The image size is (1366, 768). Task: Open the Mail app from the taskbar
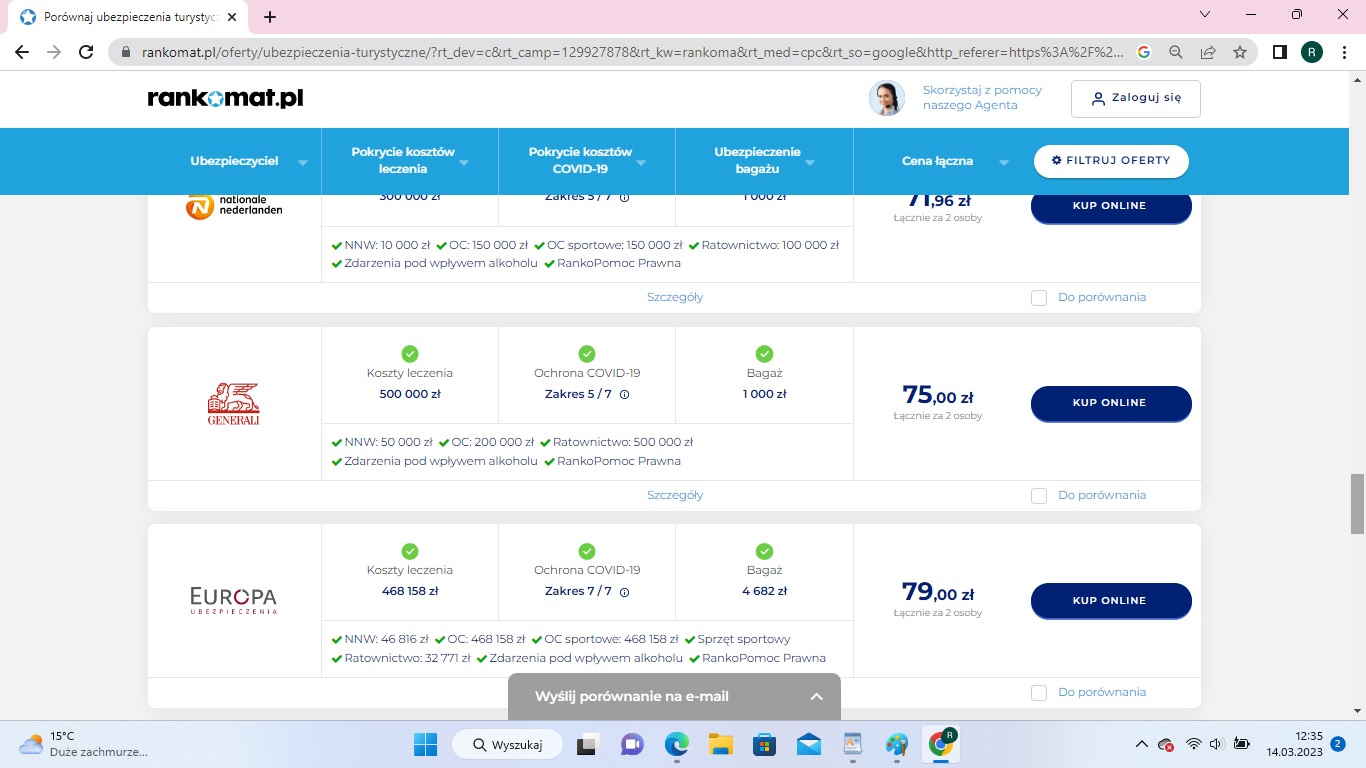coord(809,744)
